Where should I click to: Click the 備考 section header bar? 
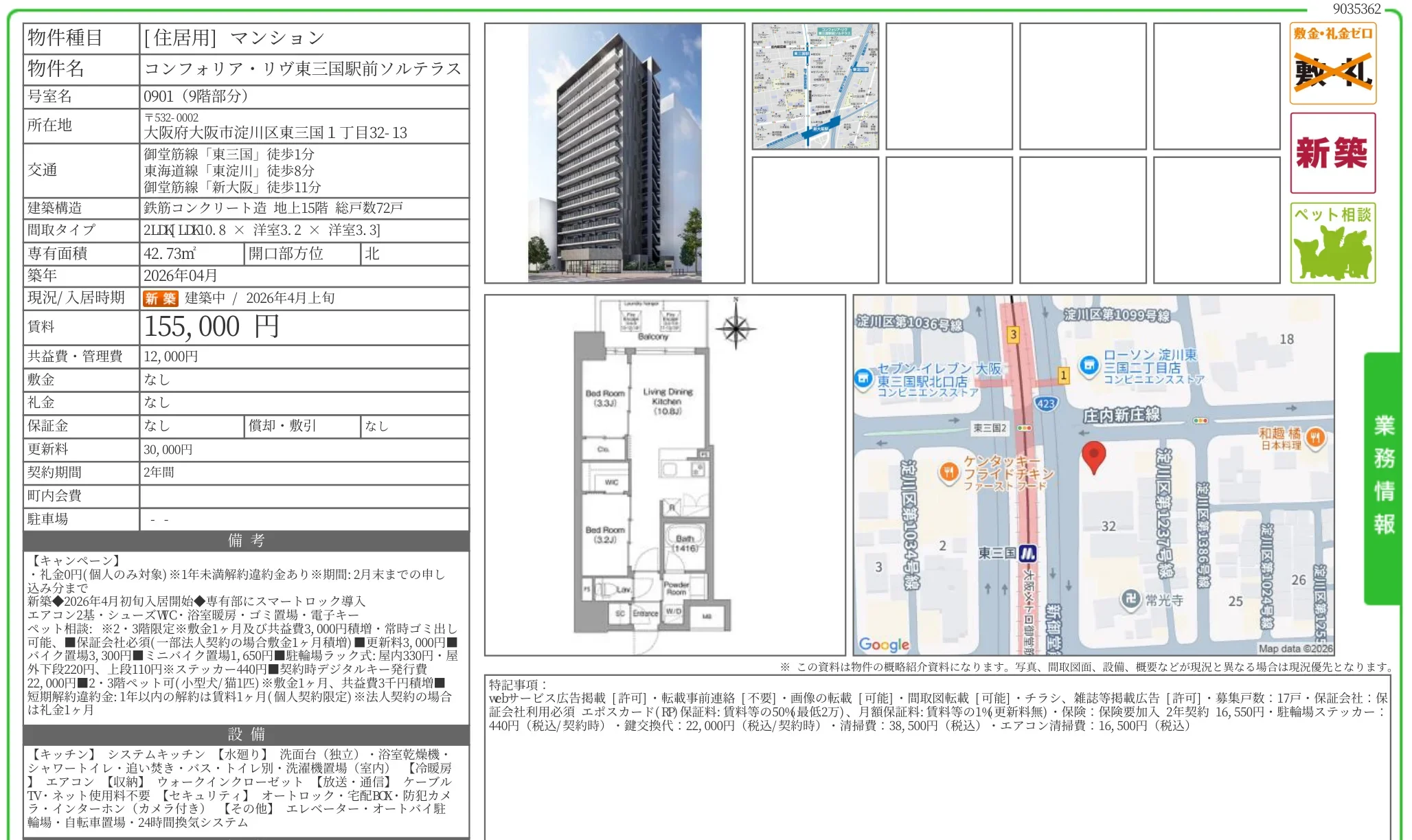coord(246,541)
